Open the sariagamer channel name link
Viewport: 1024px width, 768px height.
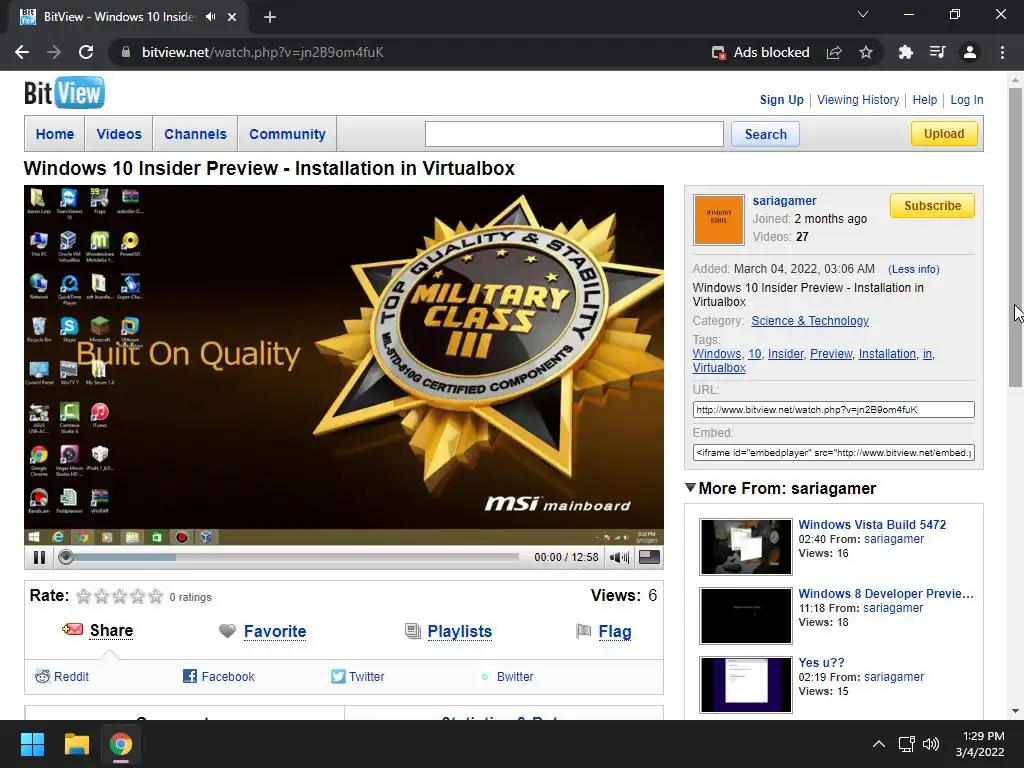tap(784, 200)
